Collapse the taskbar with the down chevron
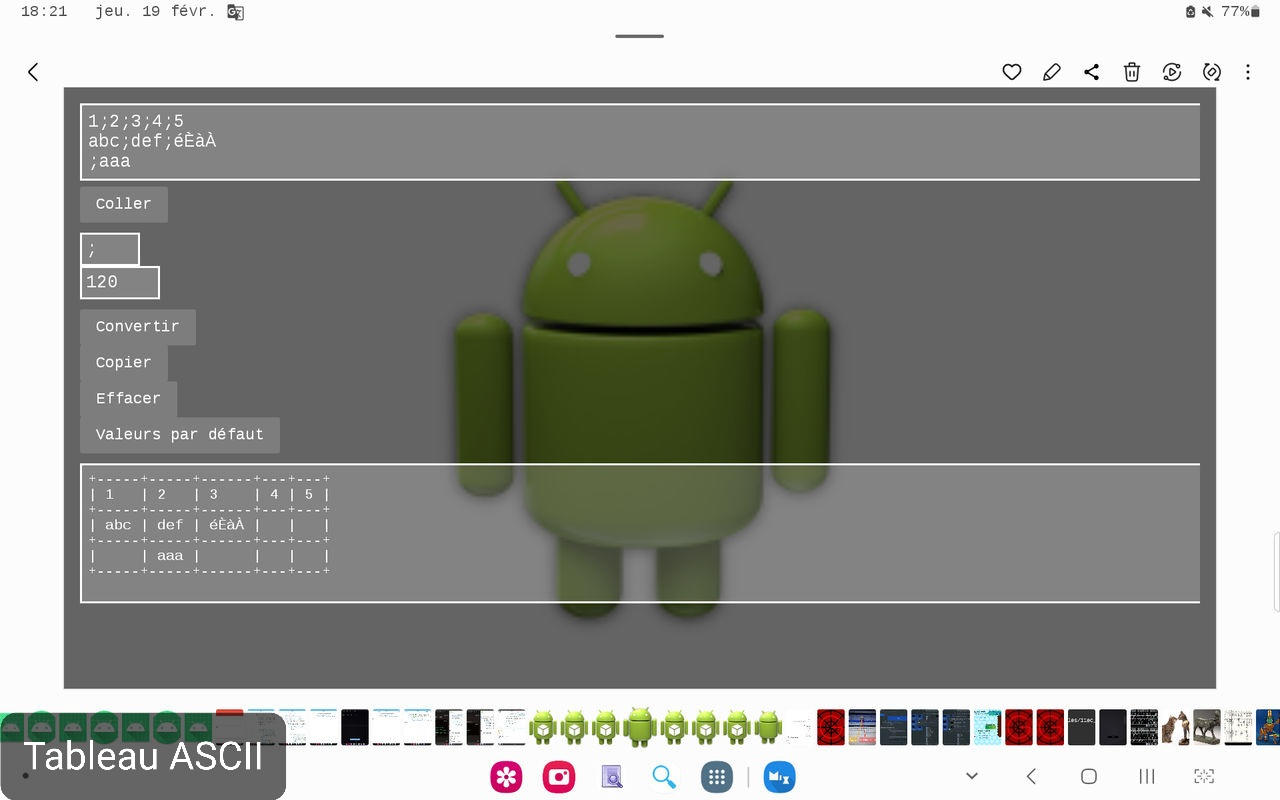This screenshot has width=1280, height=800. (971, 776)
